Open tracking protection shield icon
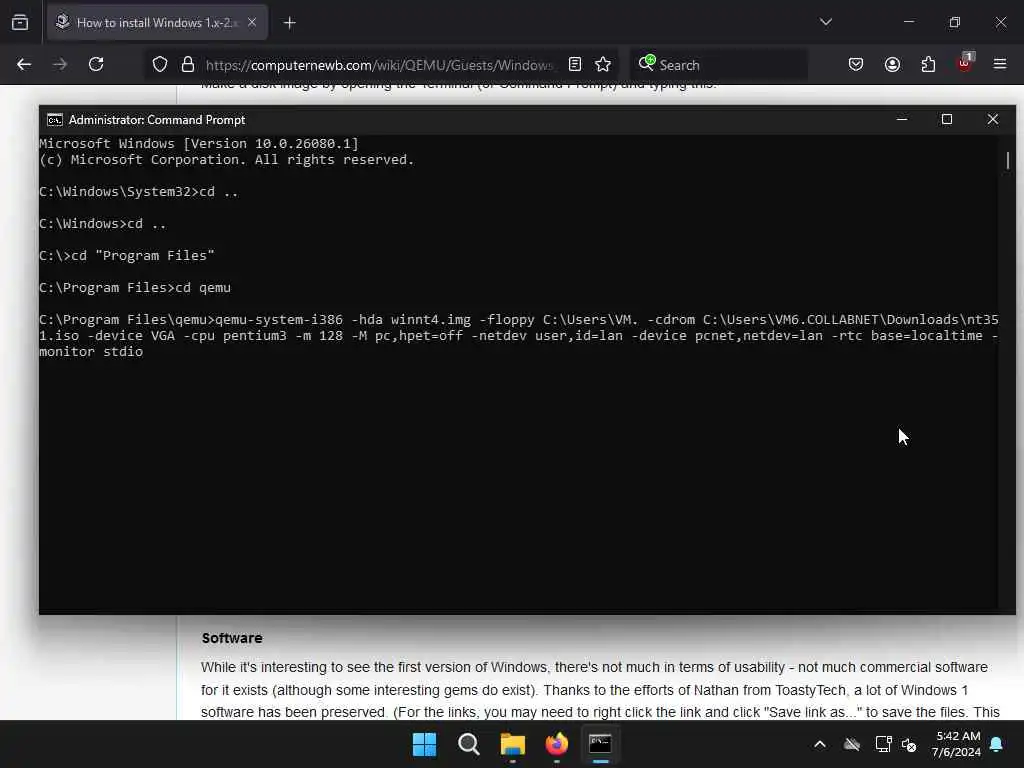Image resolution: width=1024 pixels, height=768 pixels. pos(160,65)
